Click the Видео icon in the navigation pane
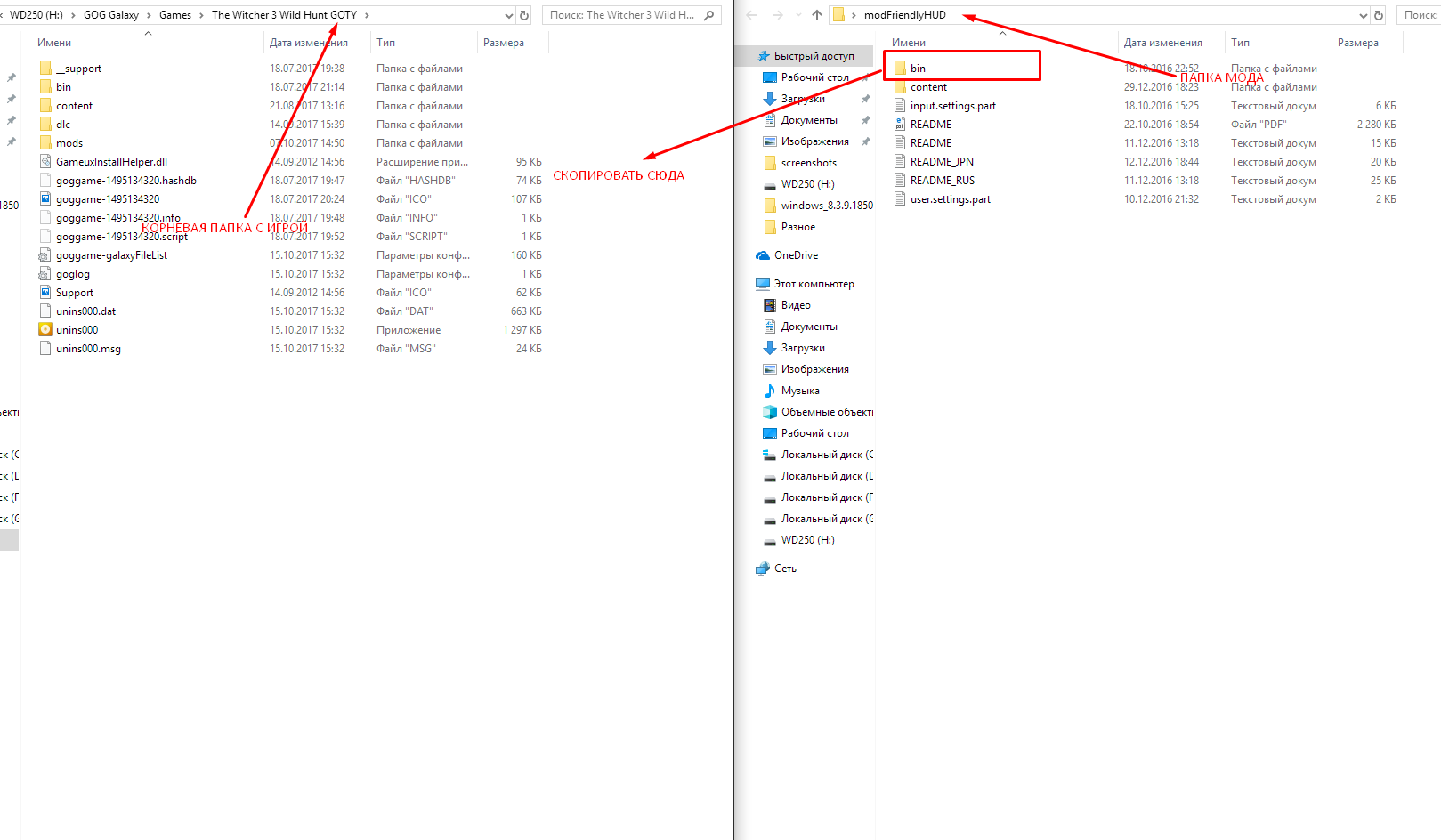 [770, 305]
